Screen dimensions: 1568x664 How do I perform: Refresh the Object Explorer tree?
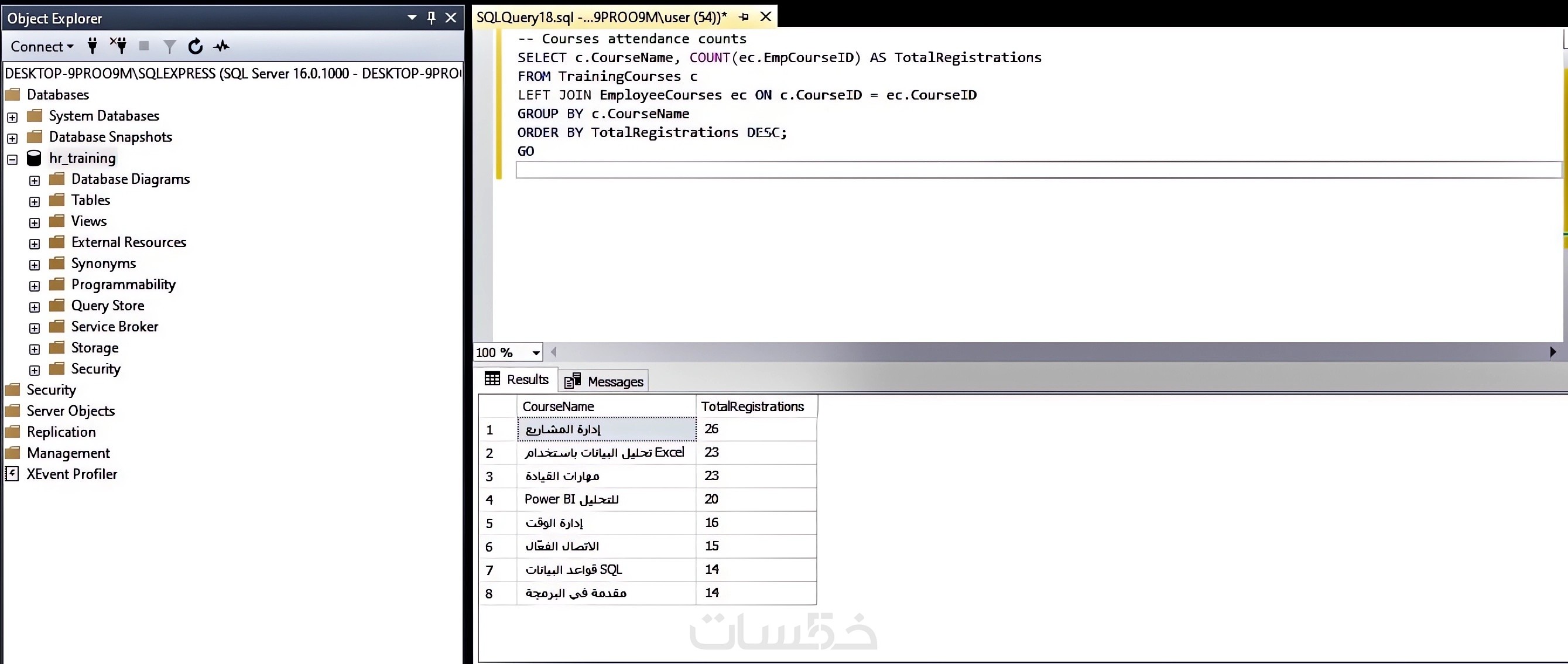[x=195, y=46]
